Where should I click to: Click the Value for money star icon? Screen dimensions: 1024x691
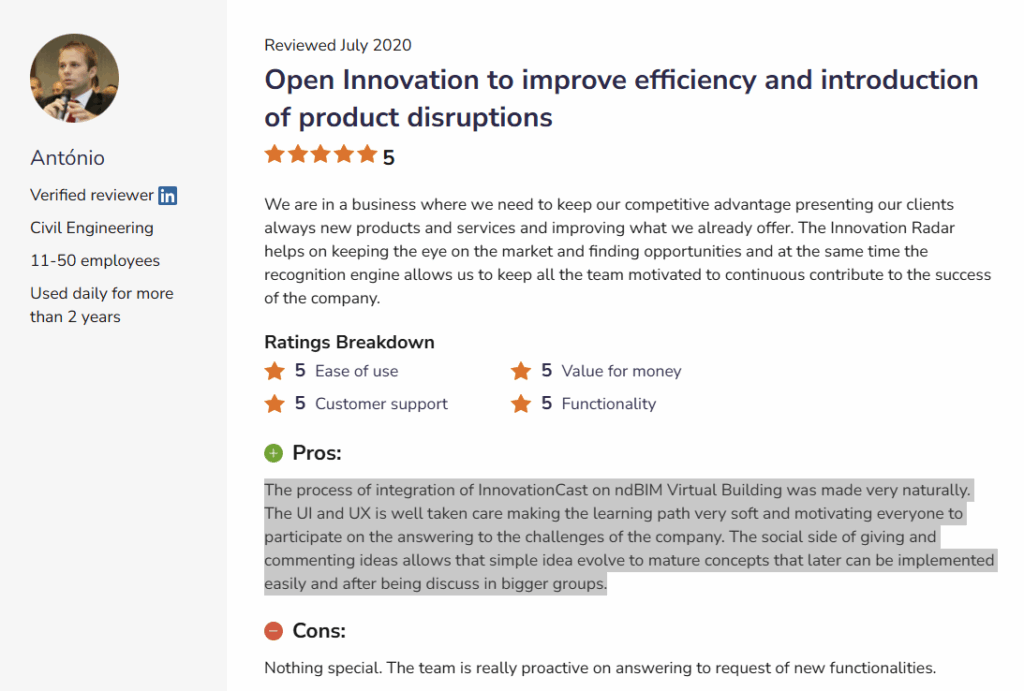coord(521,371)
